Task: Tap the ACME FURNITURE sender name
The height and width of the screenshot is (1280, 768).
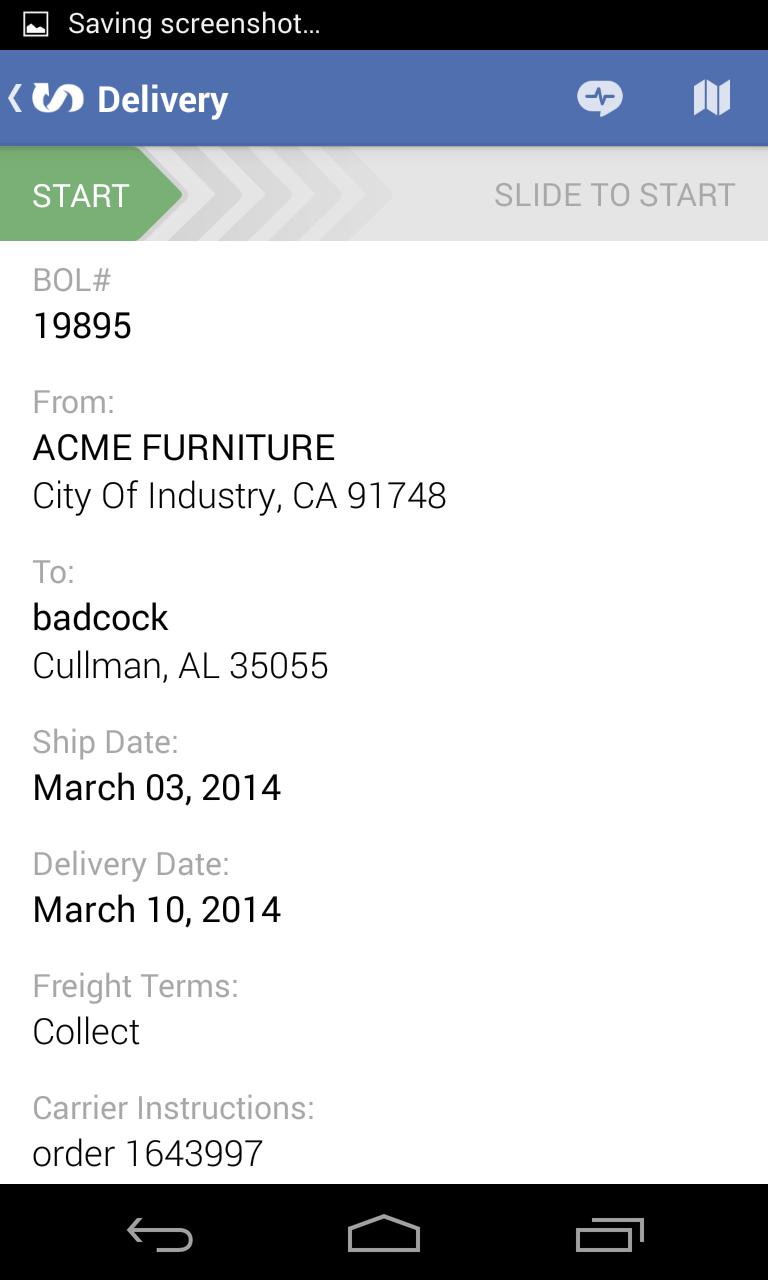Action: pos(184,448)
